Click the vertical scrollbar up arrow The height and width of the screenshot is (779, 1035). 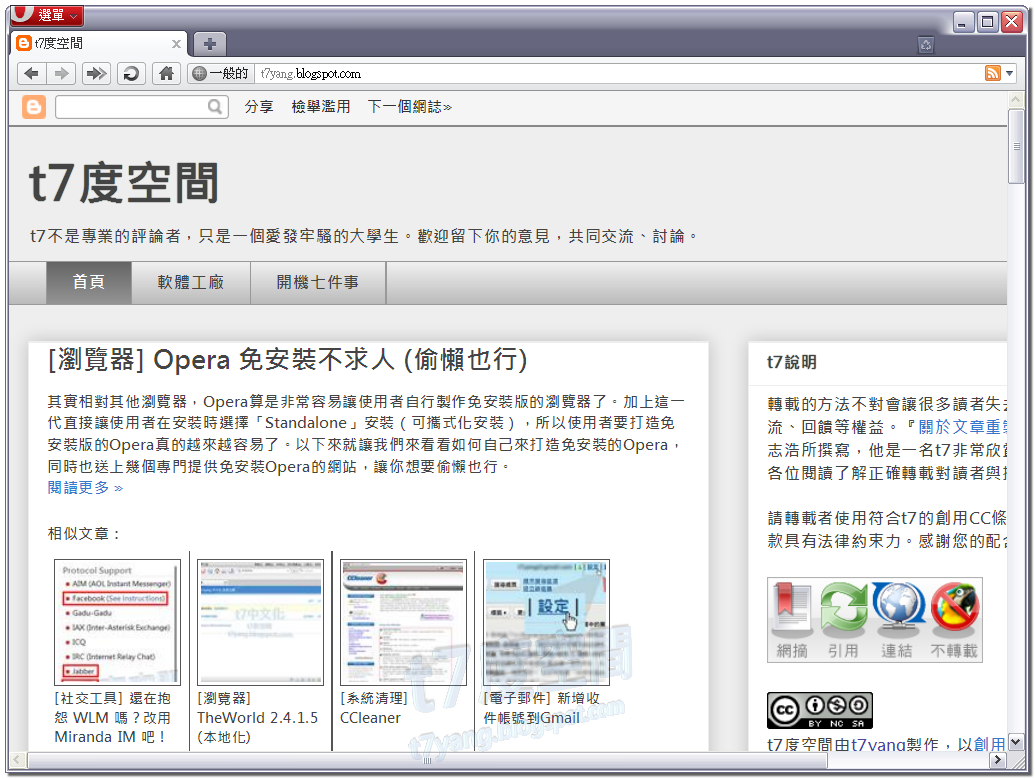pos(1016,100)
